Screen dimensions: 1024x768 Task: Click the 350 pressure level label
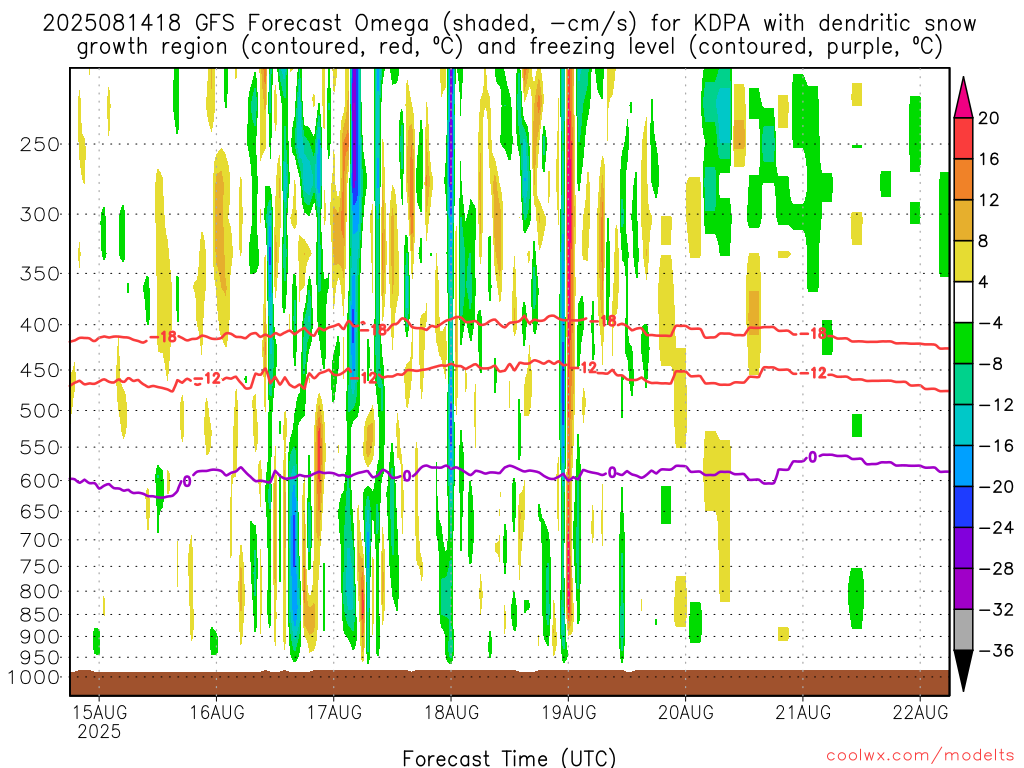point(40,273)
